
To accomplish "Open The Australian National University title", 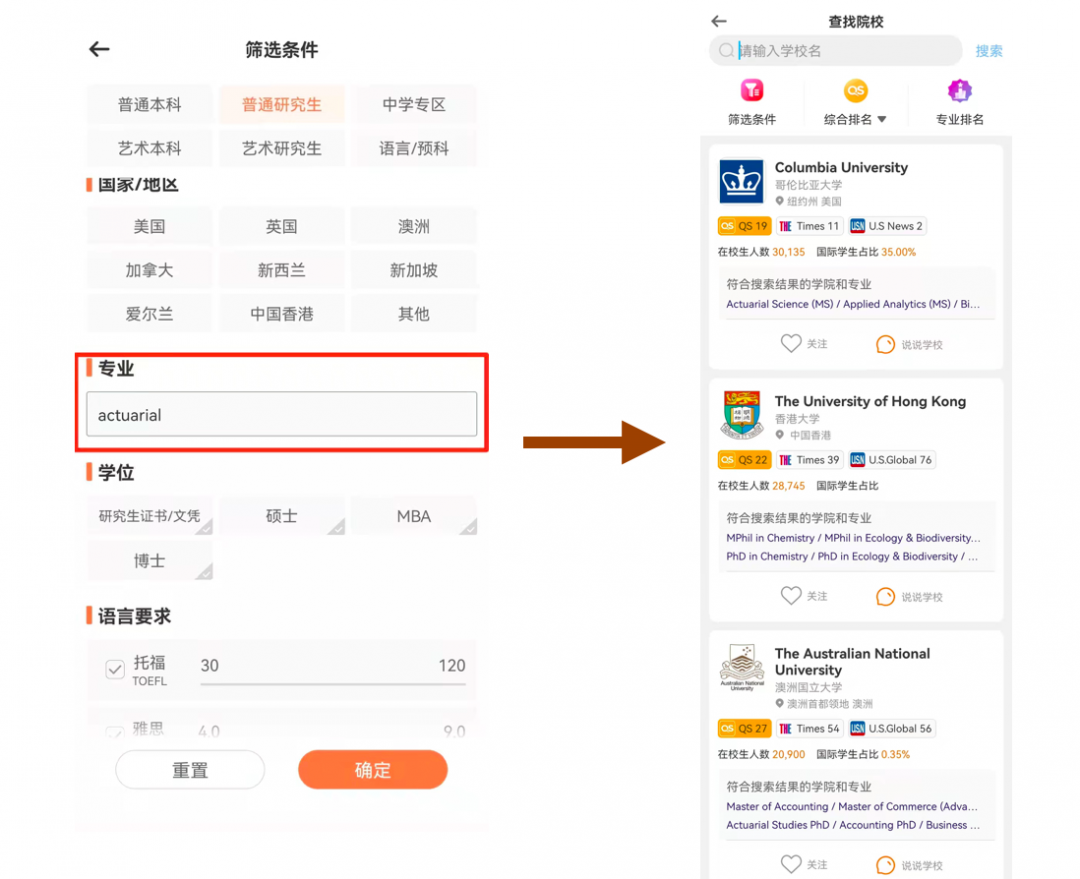I will pyautogui.click(x=852, y=661).
